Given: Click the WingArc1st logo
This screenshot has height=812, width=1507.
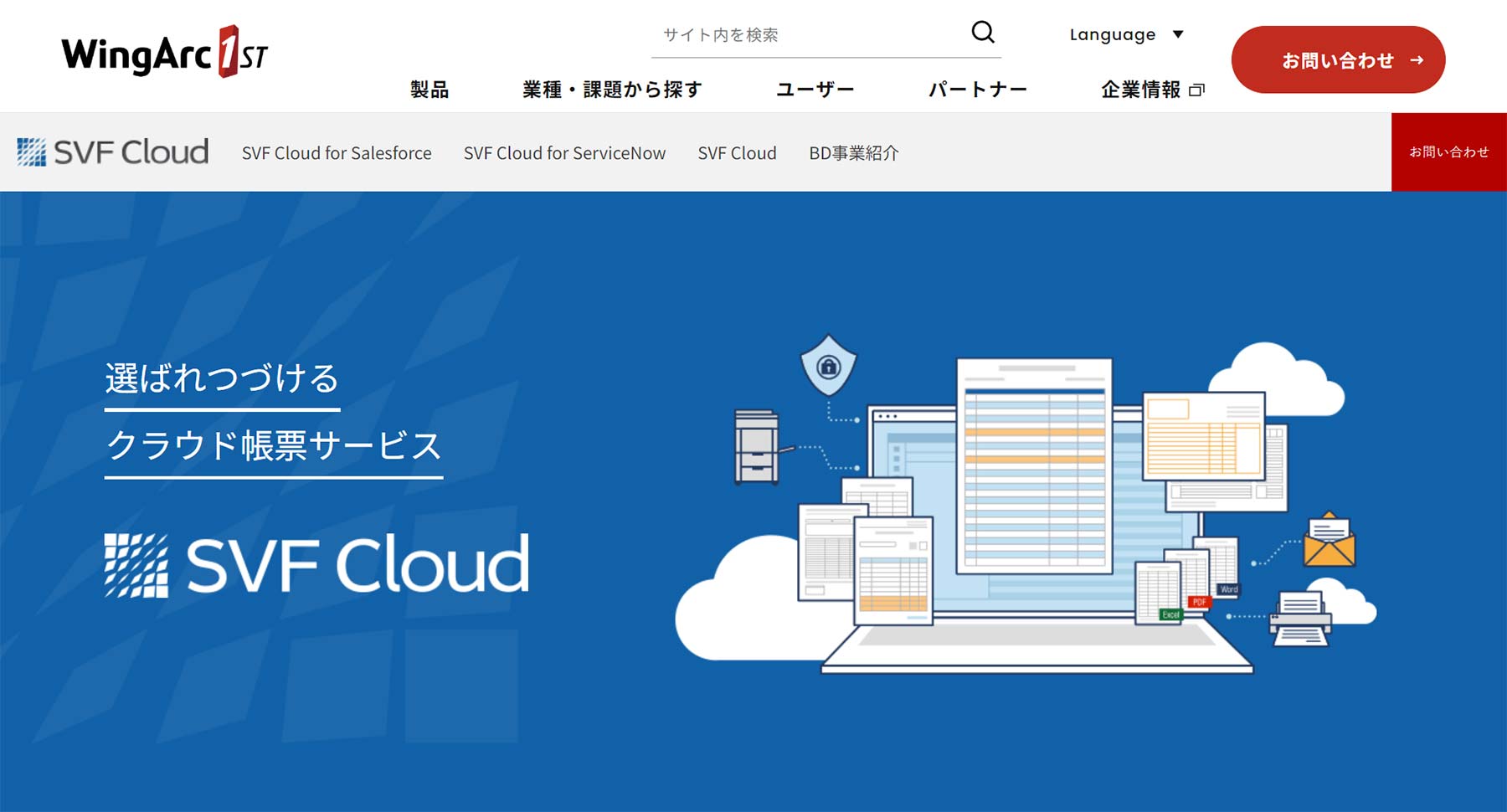Looking at the screenshot, I should coord(164,52).
